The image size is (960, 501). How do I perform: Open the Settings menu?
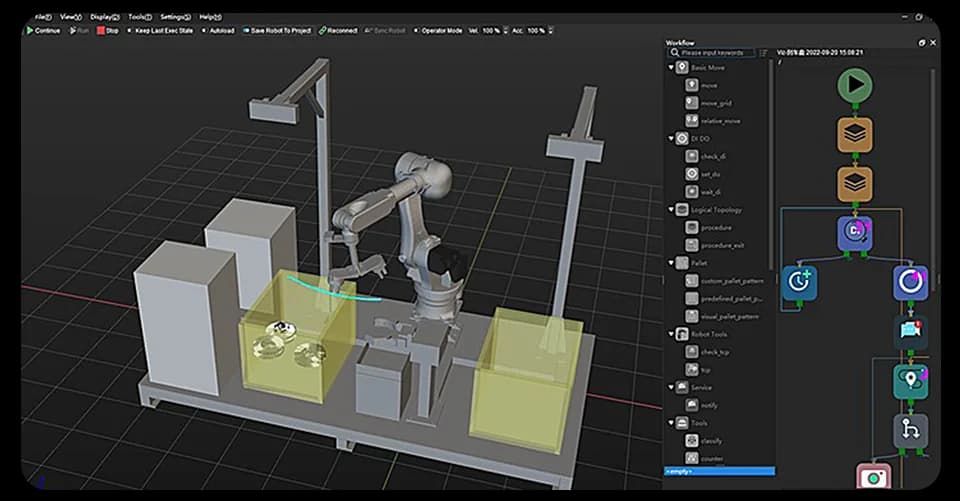pyautogui.click(x=175, y=17)
